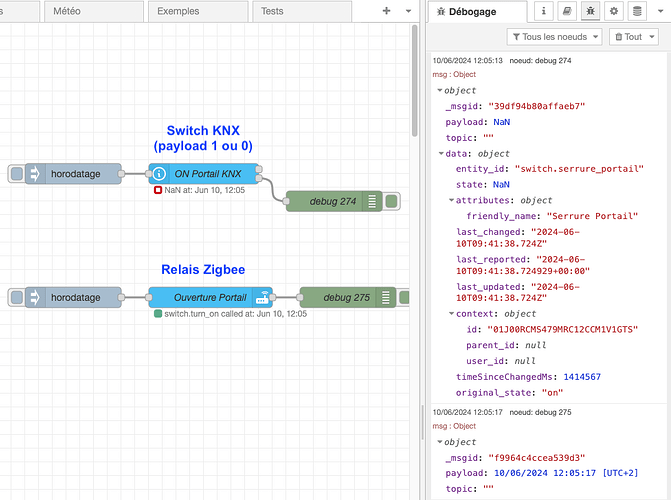Click the info icon on ON Portail KNX node
Viewport: 671px width, 500px height.
tap(159, 174)
